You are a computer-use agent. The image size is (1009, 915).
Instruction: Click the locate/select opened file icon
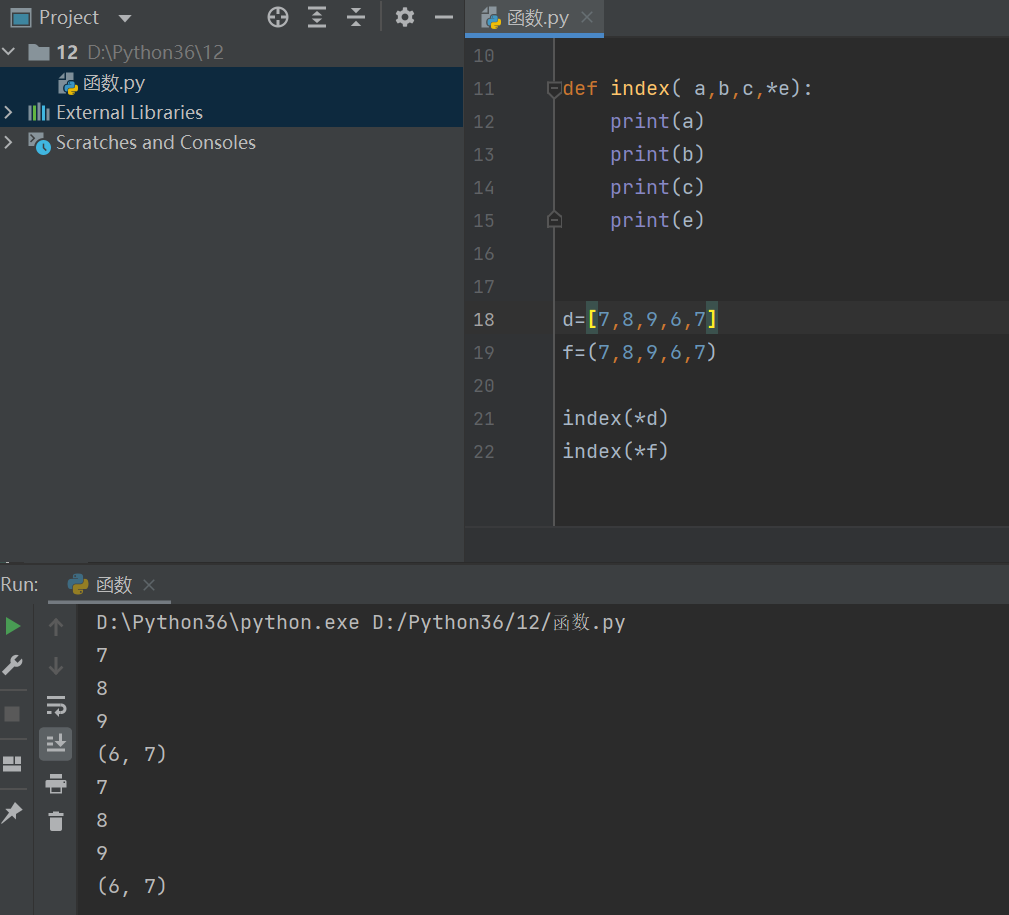278,17
